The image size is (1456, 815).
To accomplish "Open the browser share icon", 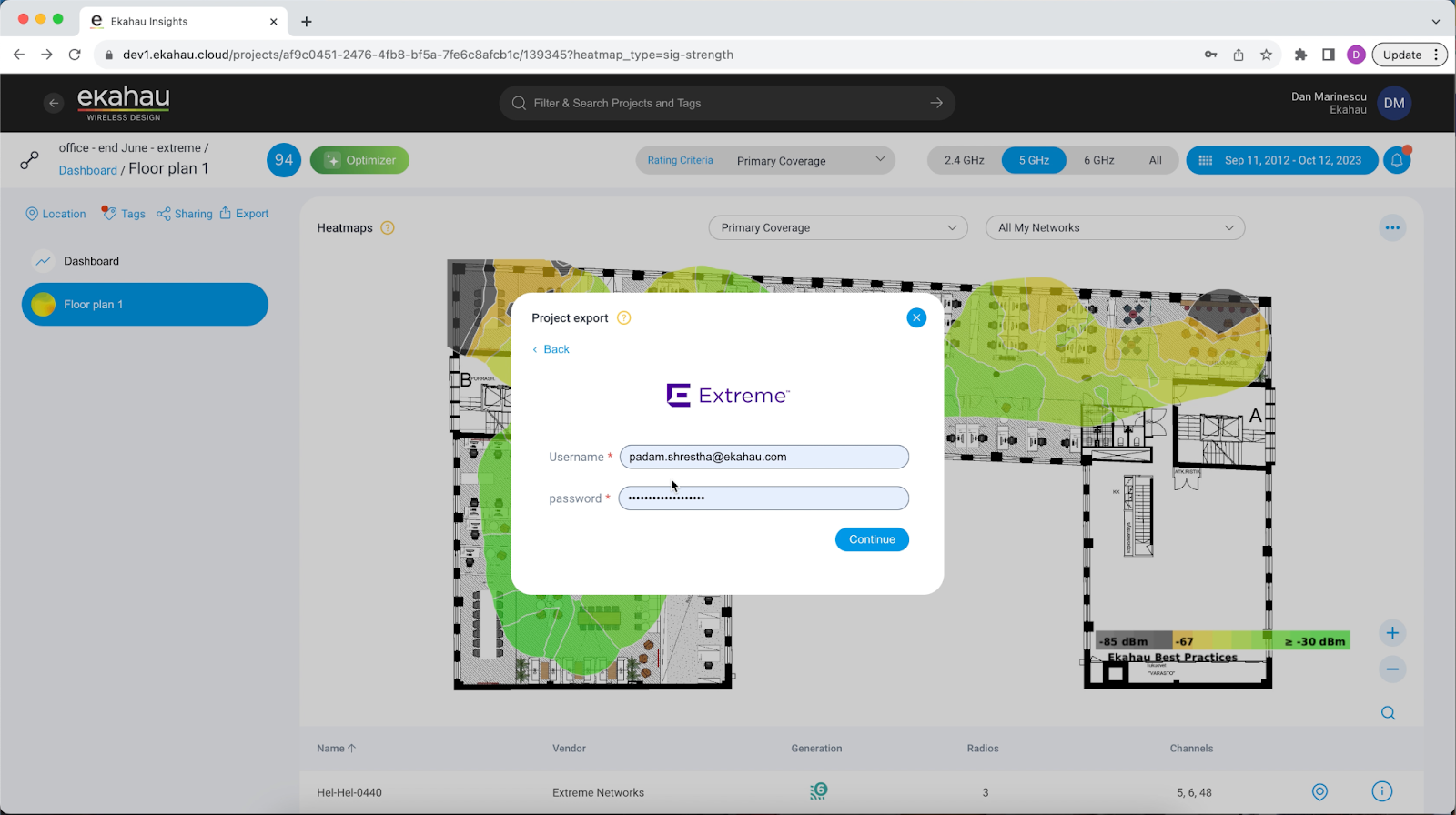I will (x=1239, y=55).
